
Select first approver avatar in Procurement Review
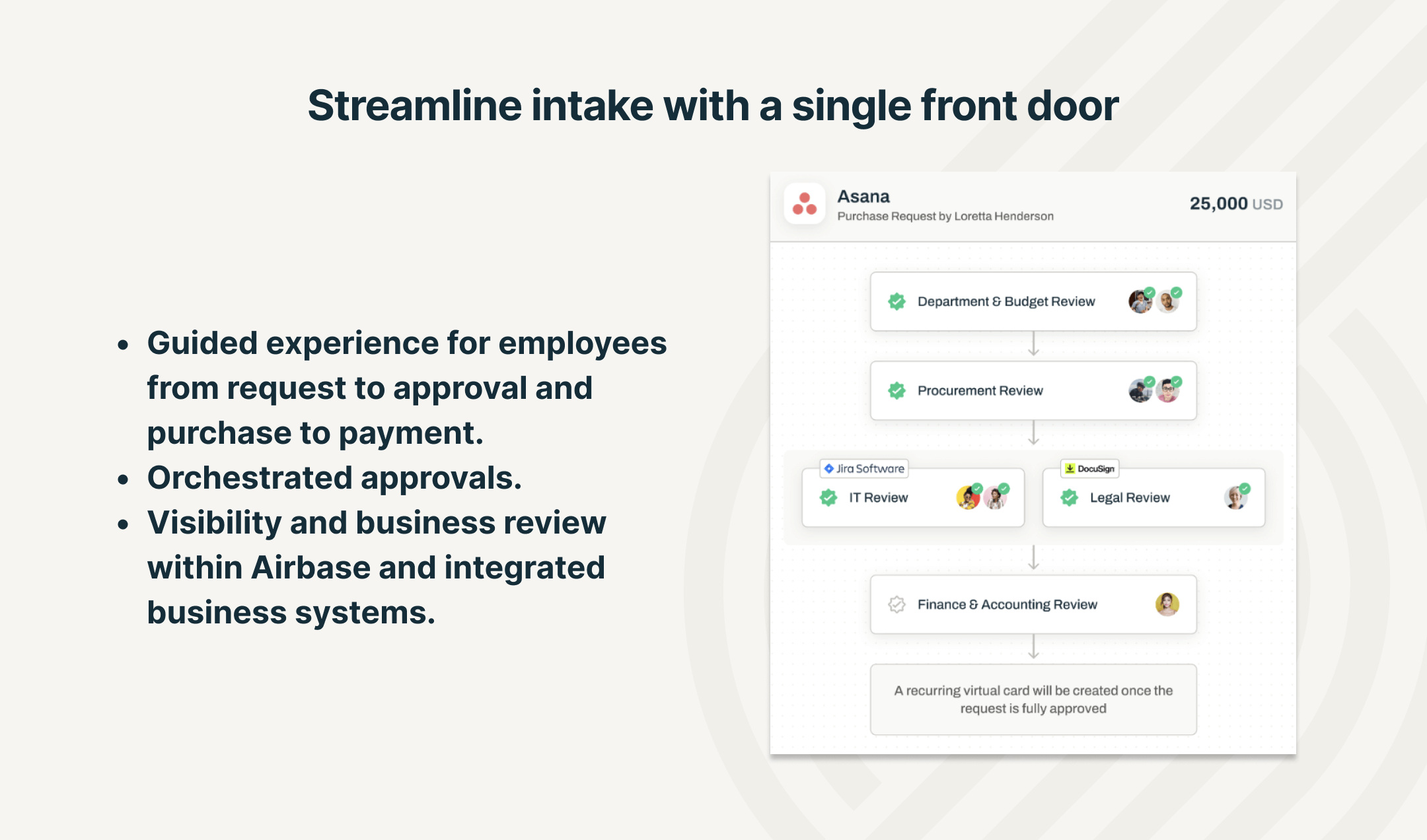point(1140,391)
